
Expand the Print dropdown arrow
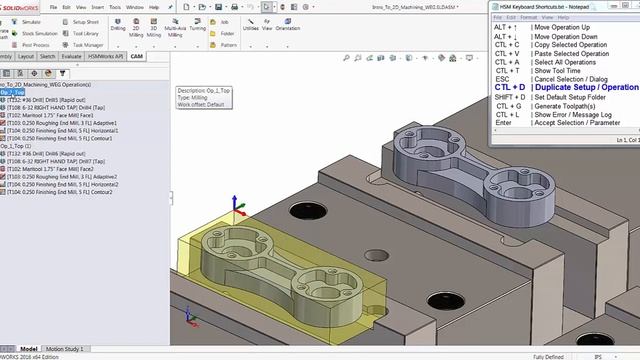coord(242,7)
